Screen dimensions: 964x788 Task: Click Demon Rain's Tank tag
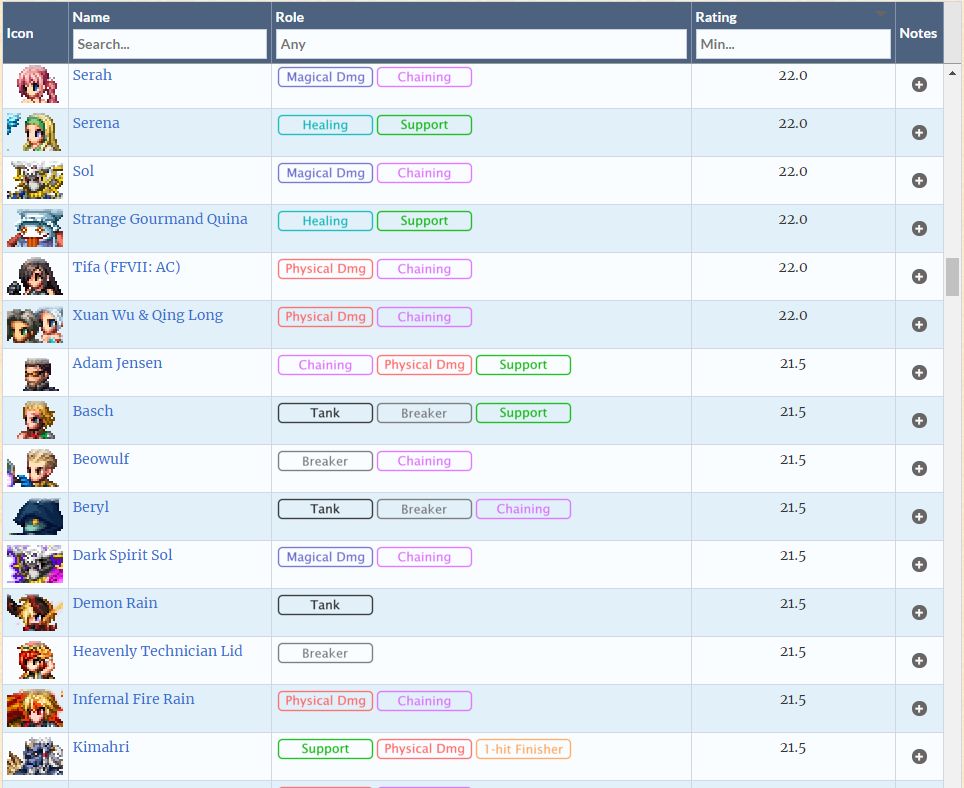click(325, 605)
